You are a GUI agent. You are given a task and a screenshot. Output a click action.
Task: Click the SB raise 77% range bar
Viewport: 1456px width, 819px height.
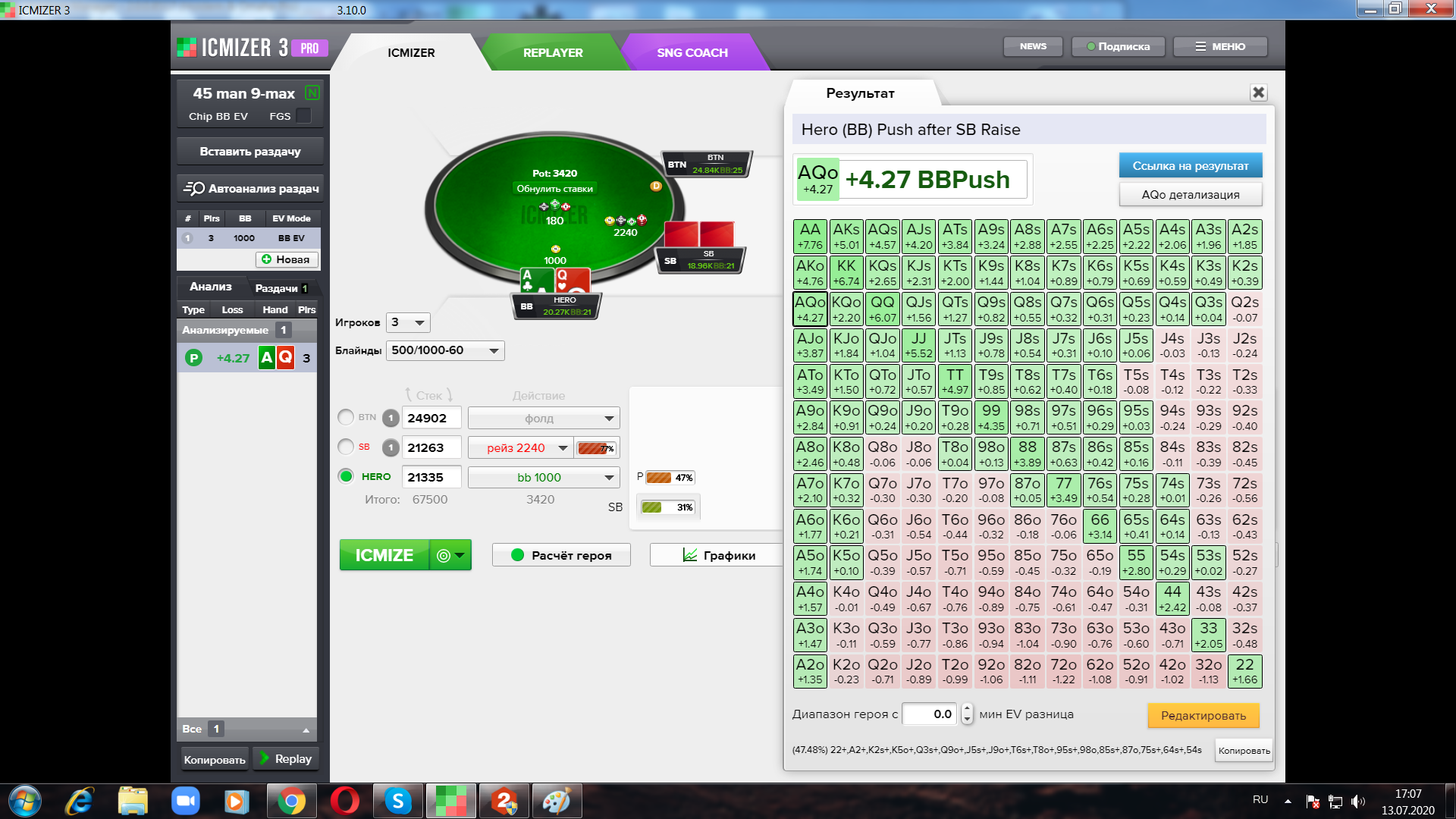tap(596, 448)
